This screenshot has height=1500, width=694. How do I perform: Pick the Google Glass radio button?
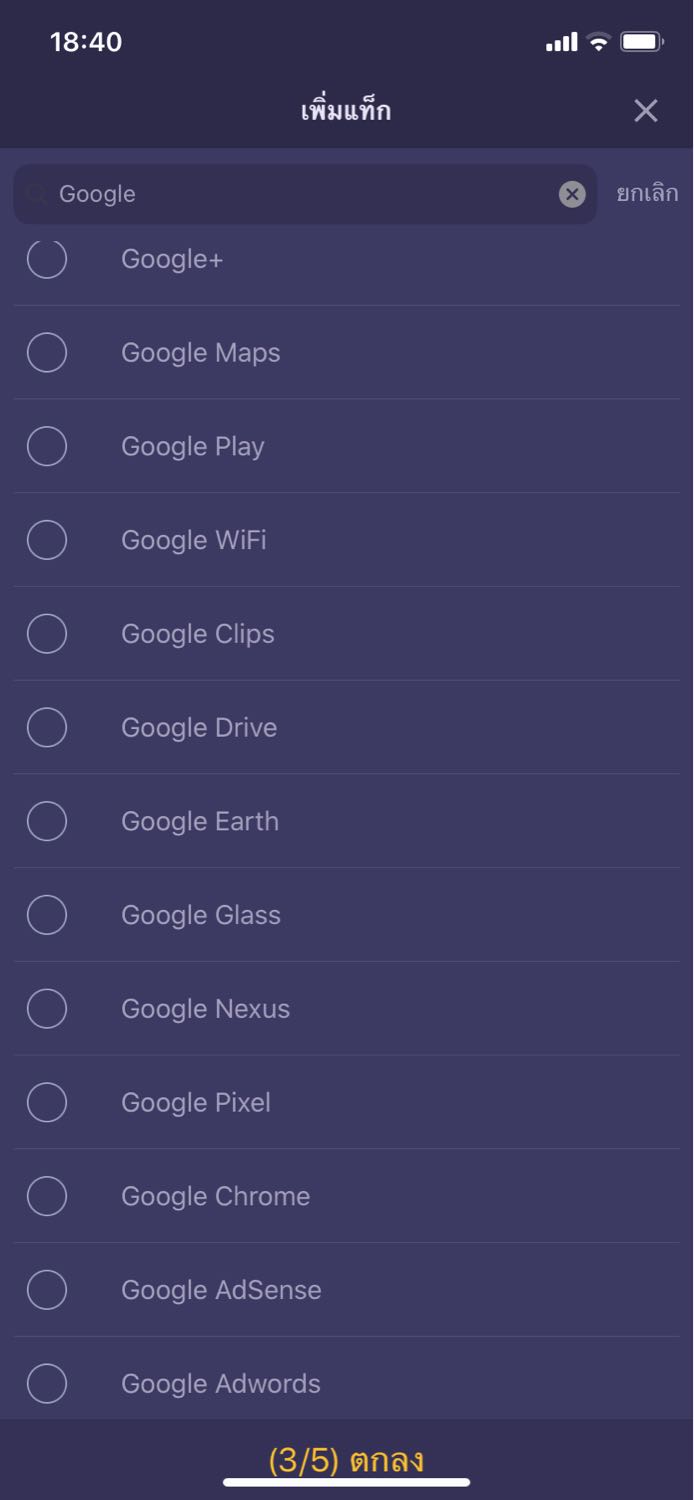(47, 915)
